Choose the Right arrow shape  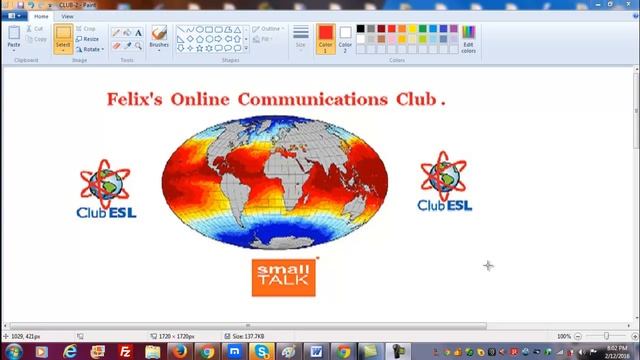coord(218,39)
